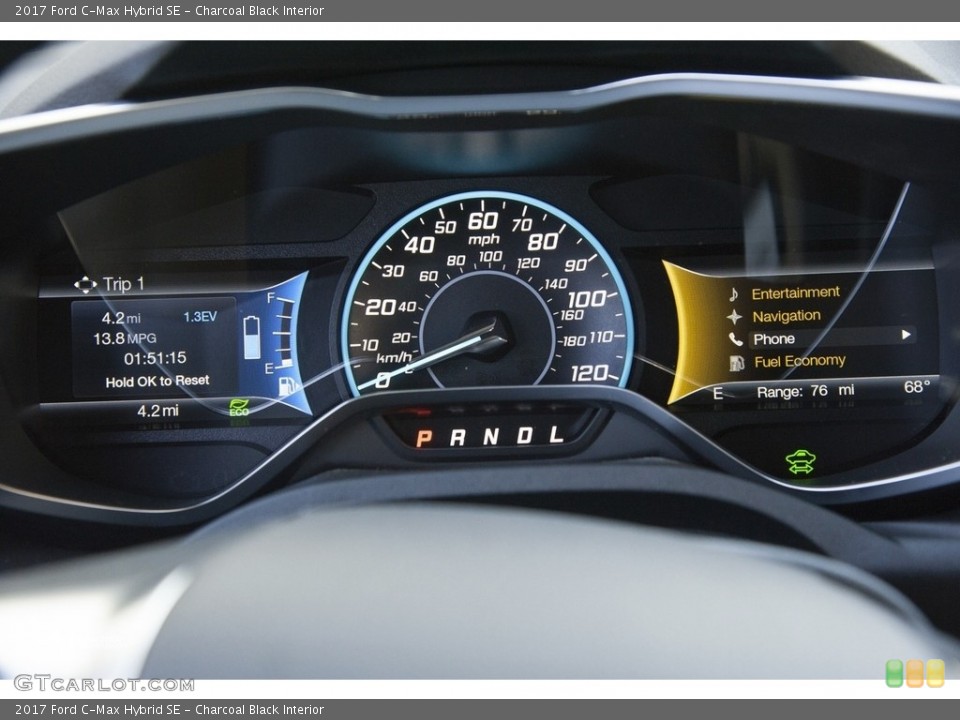
Task: Click the top caption 2017 Ford C-Max Hybrid SE
Action: tap(97, 10)
